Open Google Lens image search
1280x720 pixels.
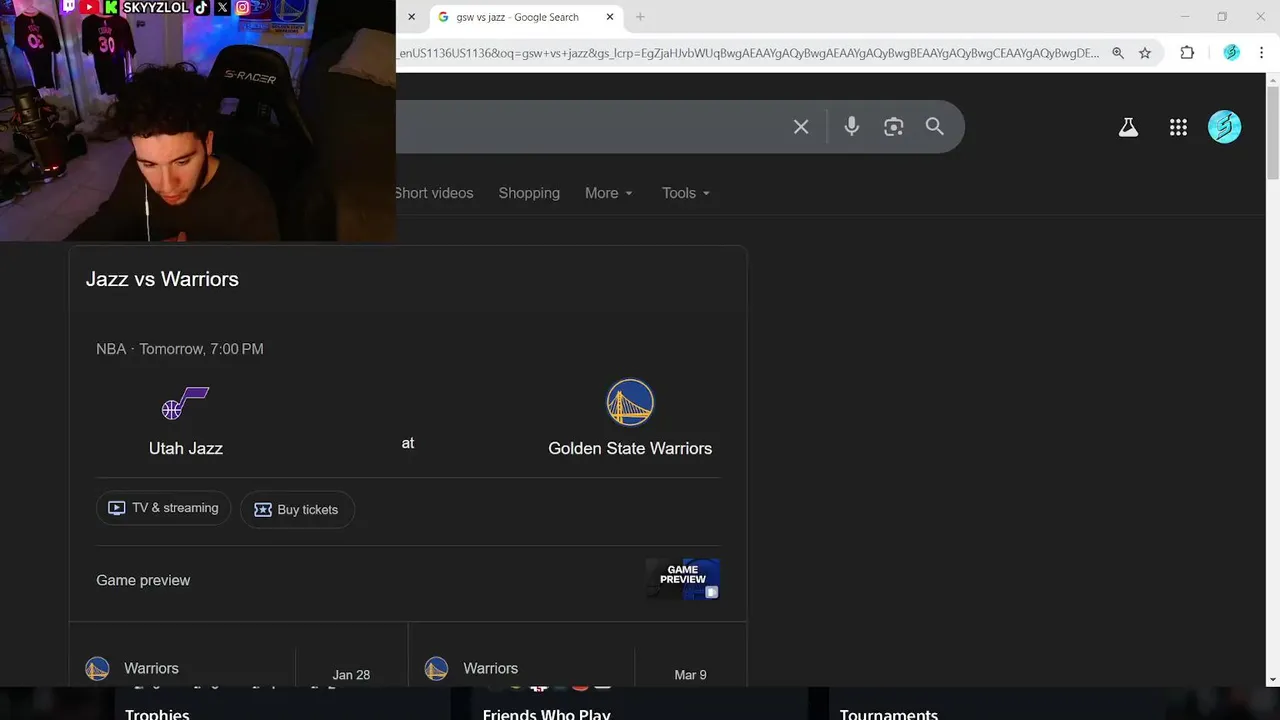[x=893, y=127]
